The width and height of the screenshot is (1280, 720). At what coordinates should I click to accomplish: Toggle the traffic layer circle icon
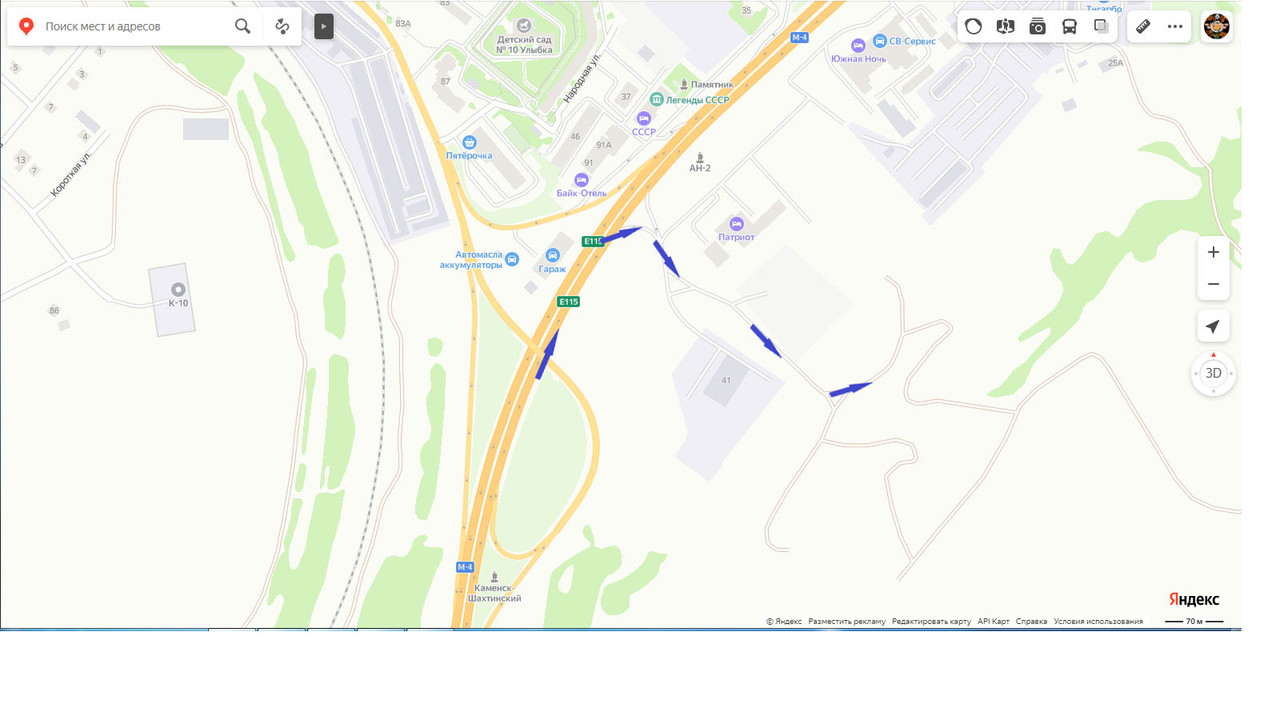coord(974,26)
